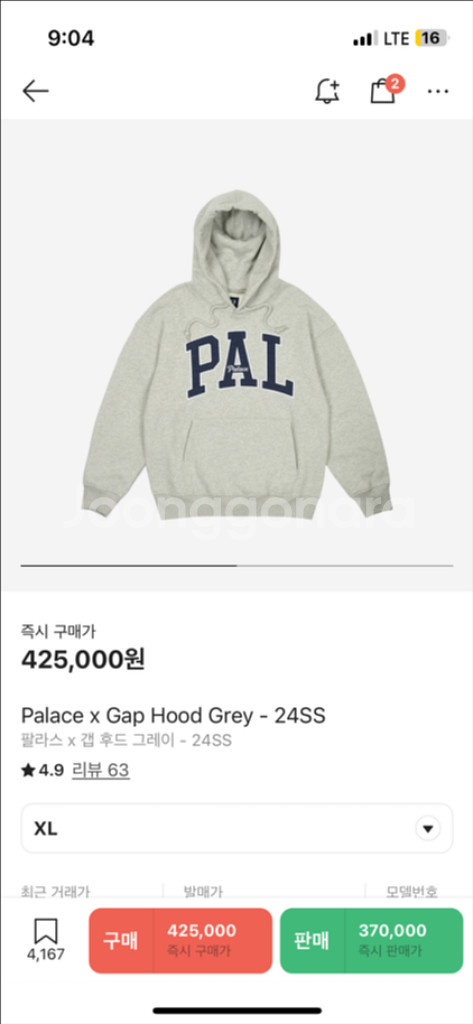Click the image carousel progress bar
Image resolution: width=473 pixels, height=1024 pixels.
236,566
